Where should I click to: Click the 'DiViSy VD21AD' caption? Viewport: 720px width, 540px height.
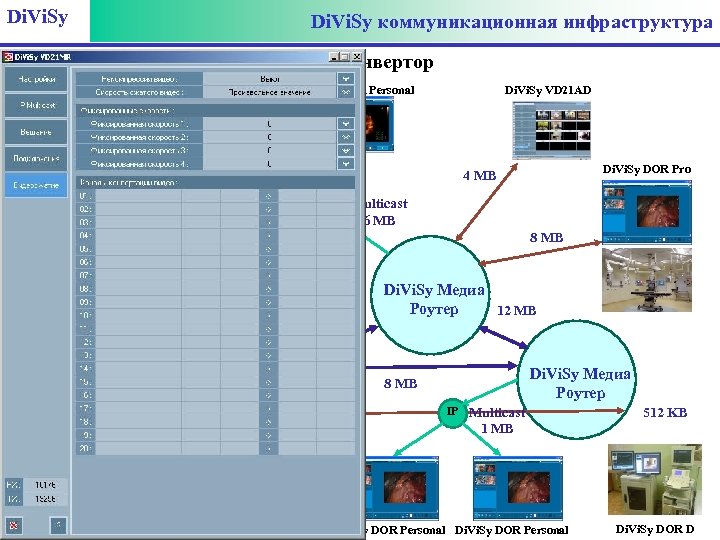pos(548,90)
